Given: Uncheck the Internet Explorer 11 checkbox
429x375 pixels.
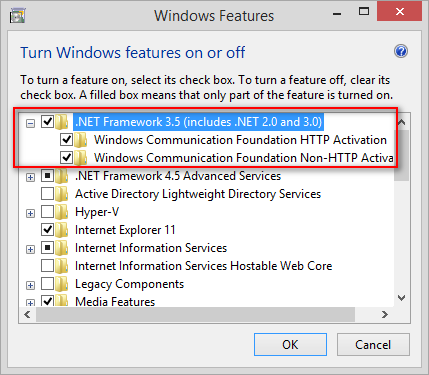Looking at the screenshot, I should pyautogui.click(x=47, y=230).
